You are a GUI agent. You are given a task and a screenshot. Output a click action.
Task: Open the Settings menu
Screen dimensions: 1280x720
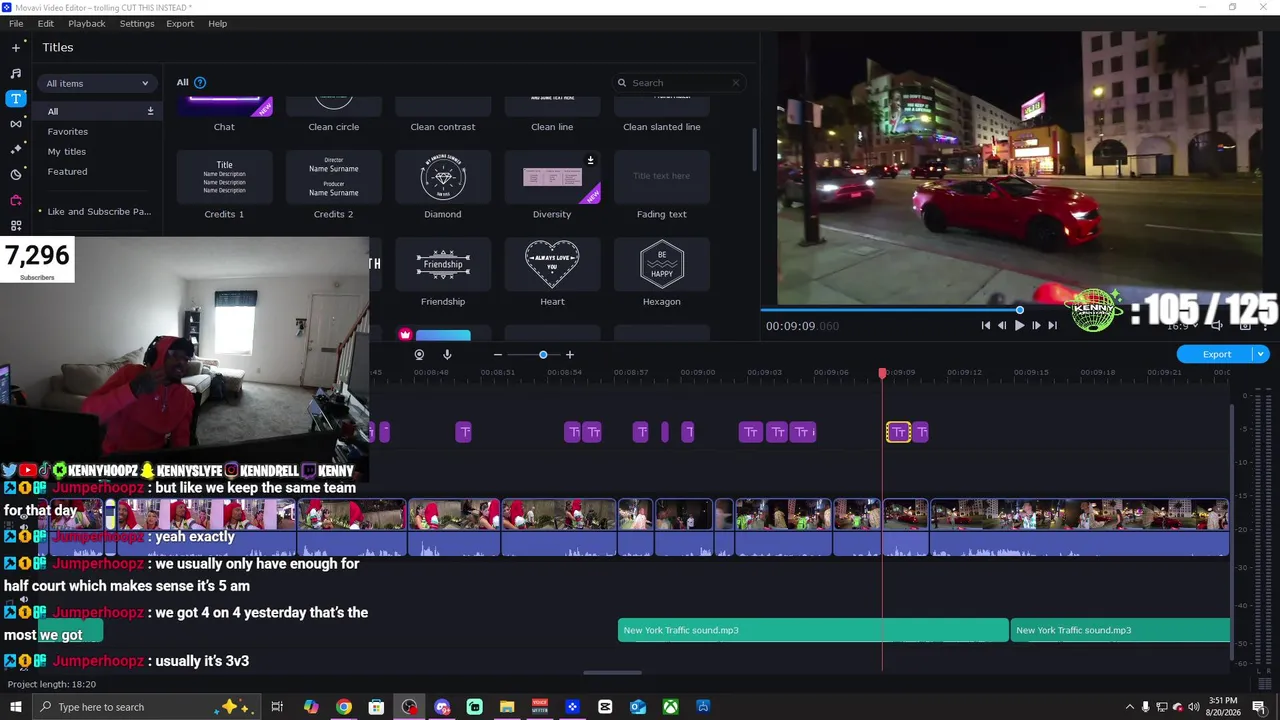[x=137, y=23]
